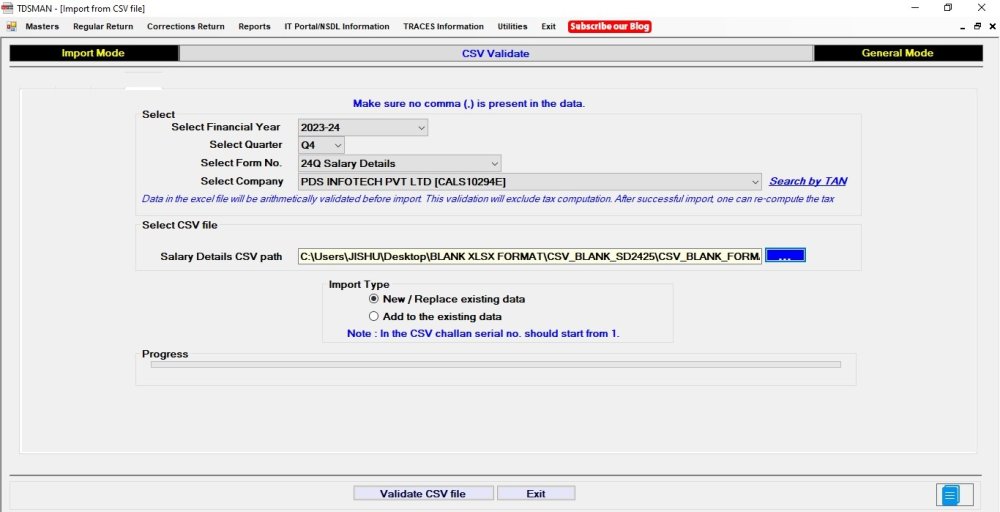Viewport: 1000px width, 512px height.
Task: Click the Validate CSV file button
Action: coord(423,494)
